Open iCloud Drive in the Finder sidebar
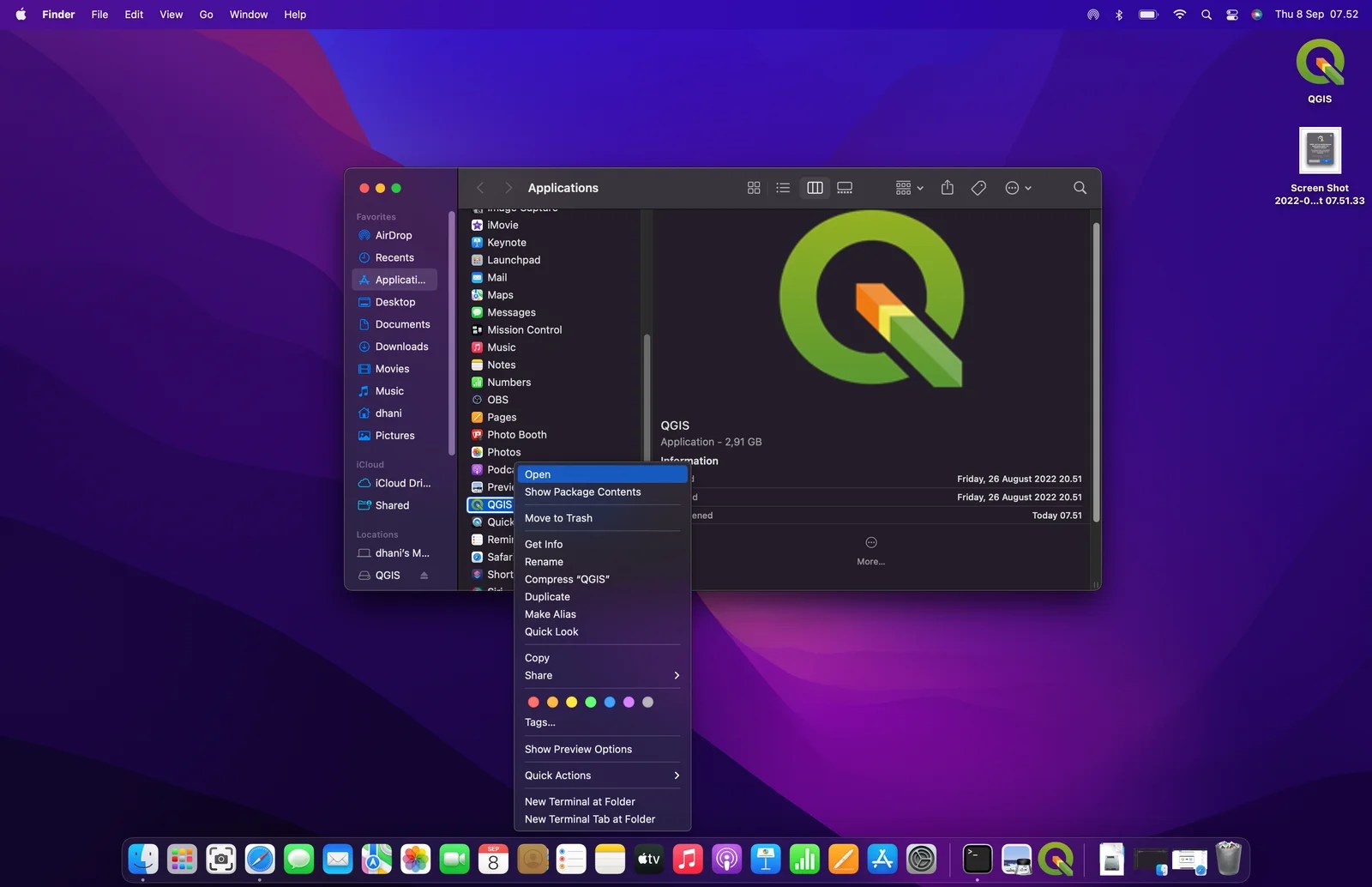Screen dimensions: 1372x887 [x=394, y=483]
